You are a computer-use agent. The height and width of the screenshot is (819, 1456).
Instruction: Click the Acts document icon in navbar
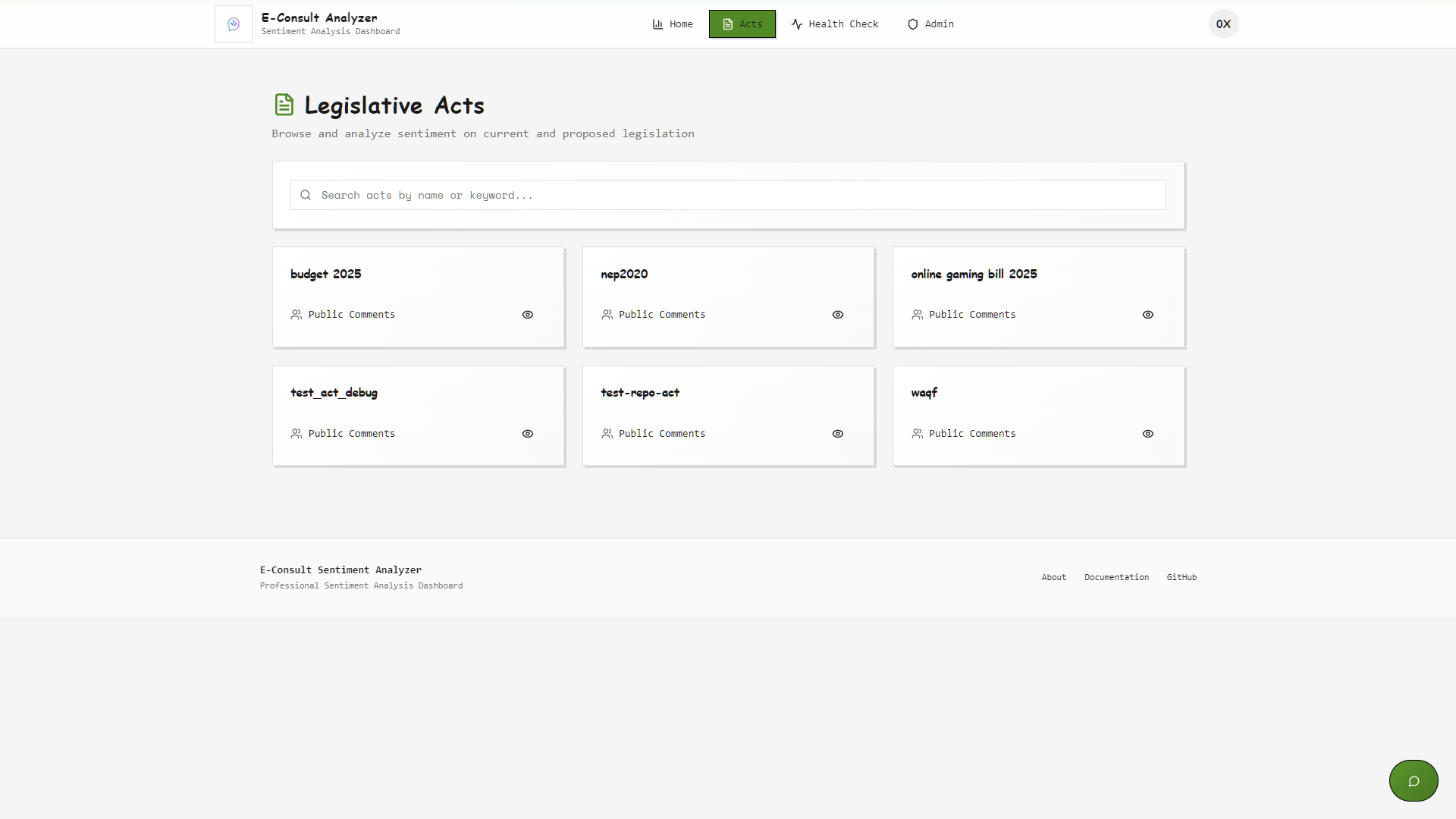726,24
